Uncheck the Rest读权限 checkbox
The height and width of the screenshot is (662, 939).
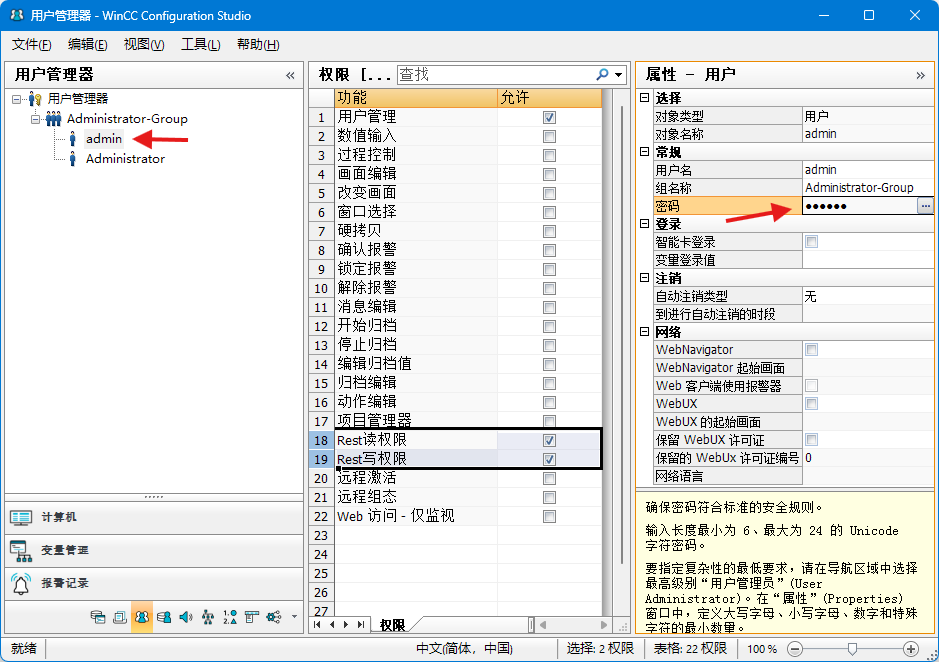[x=549, y=440]
